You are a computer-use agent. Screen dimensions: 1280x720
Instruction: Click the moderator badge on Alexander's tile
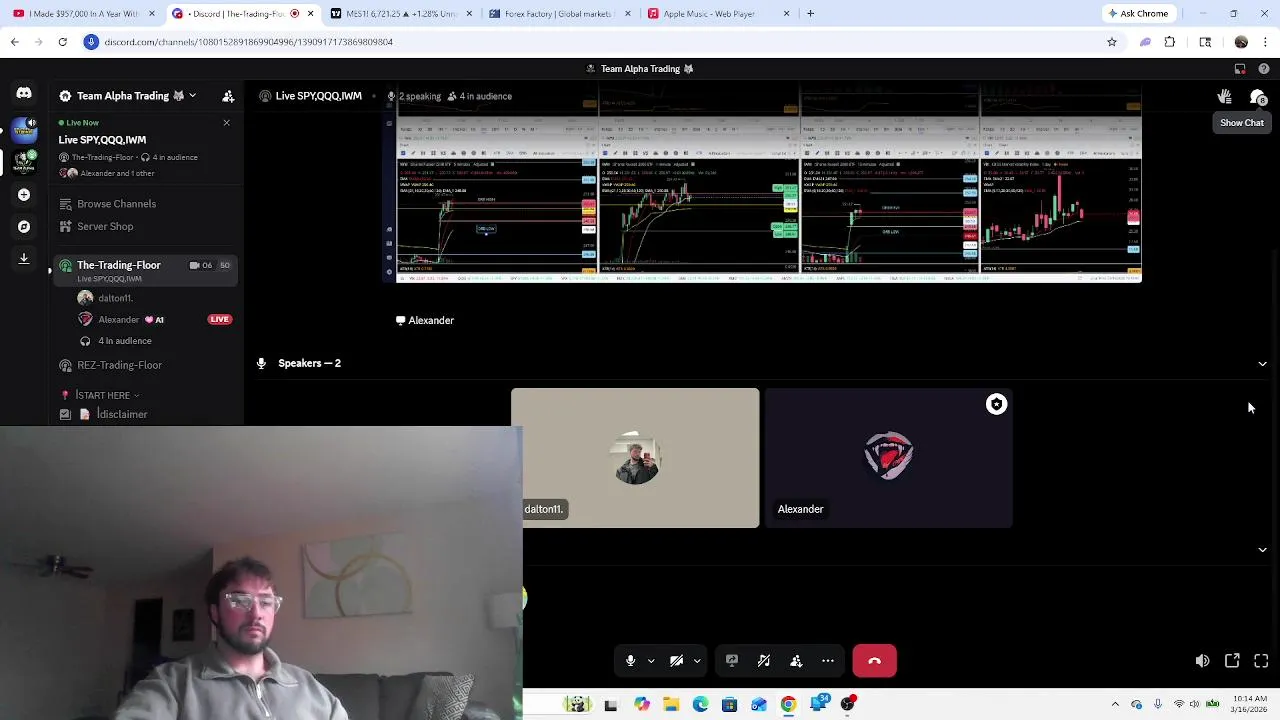pyautogui.click(x=996, y=404)
